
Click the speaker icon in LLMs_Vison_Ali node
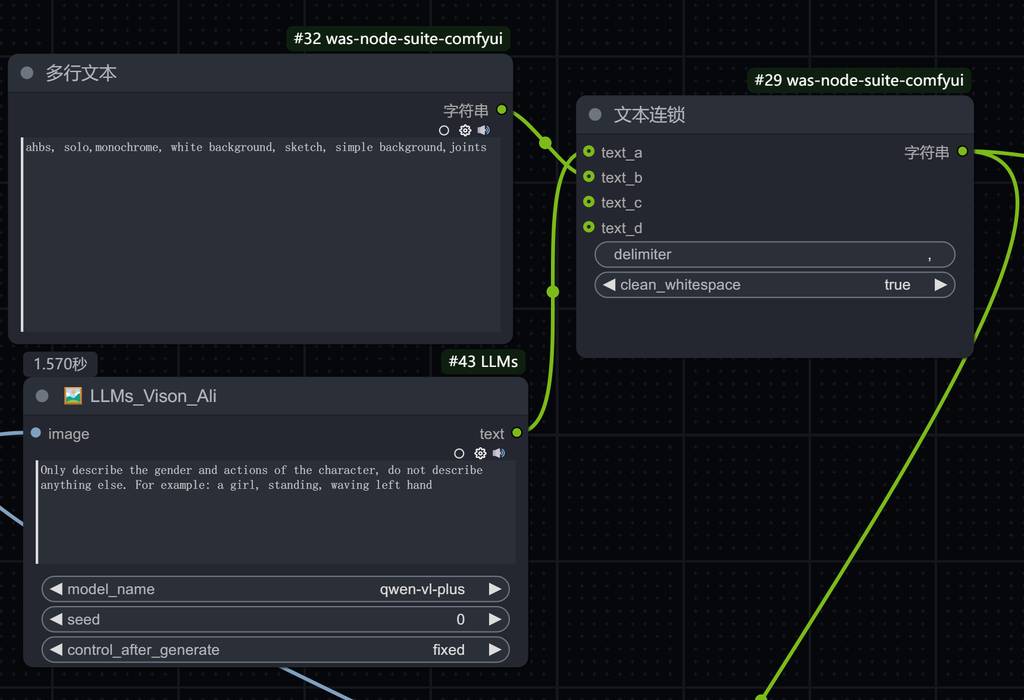tap(499, 454)
